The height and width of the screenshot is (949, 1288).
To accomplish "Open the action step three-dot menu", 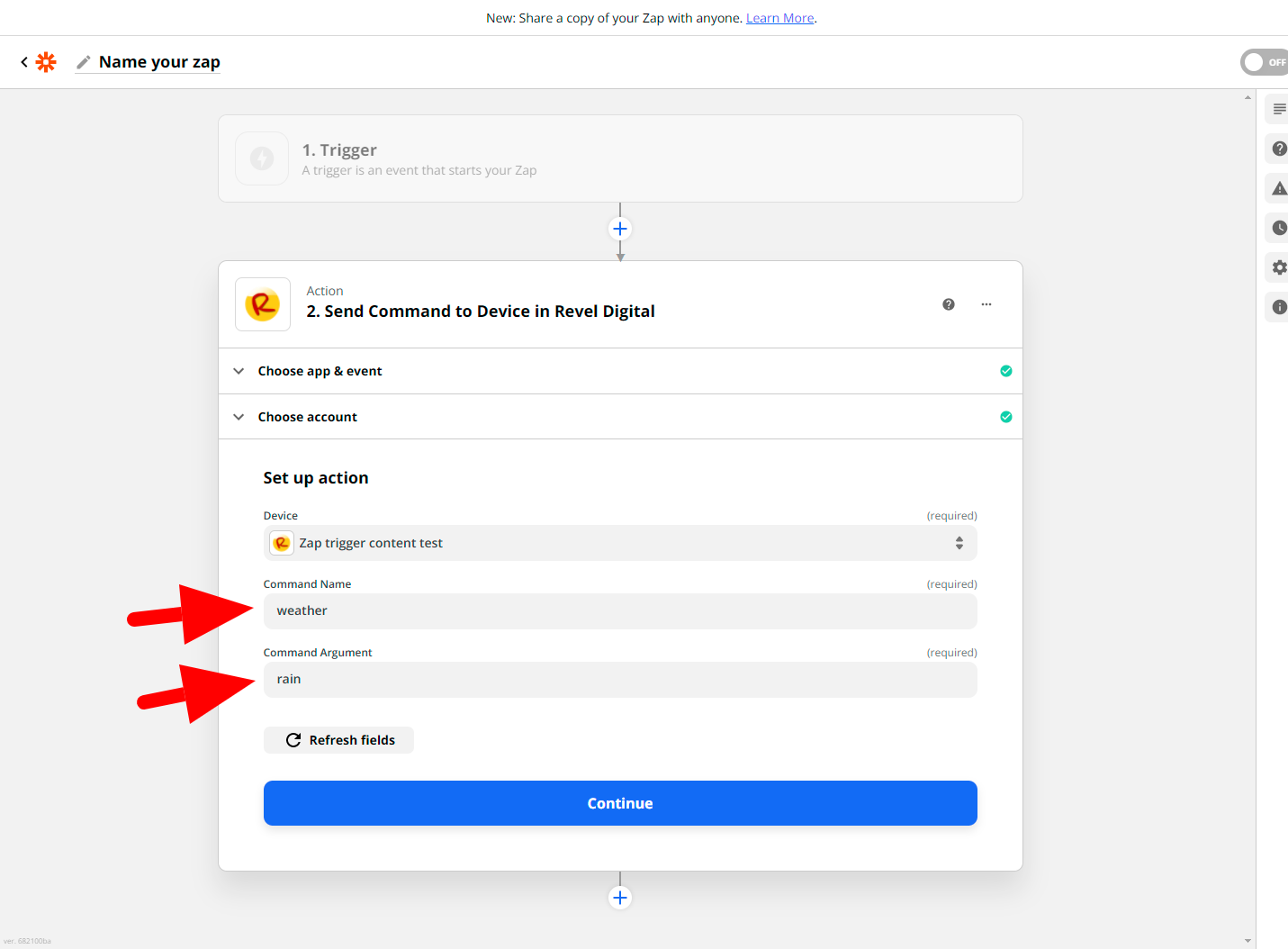I will pos(986,304).
